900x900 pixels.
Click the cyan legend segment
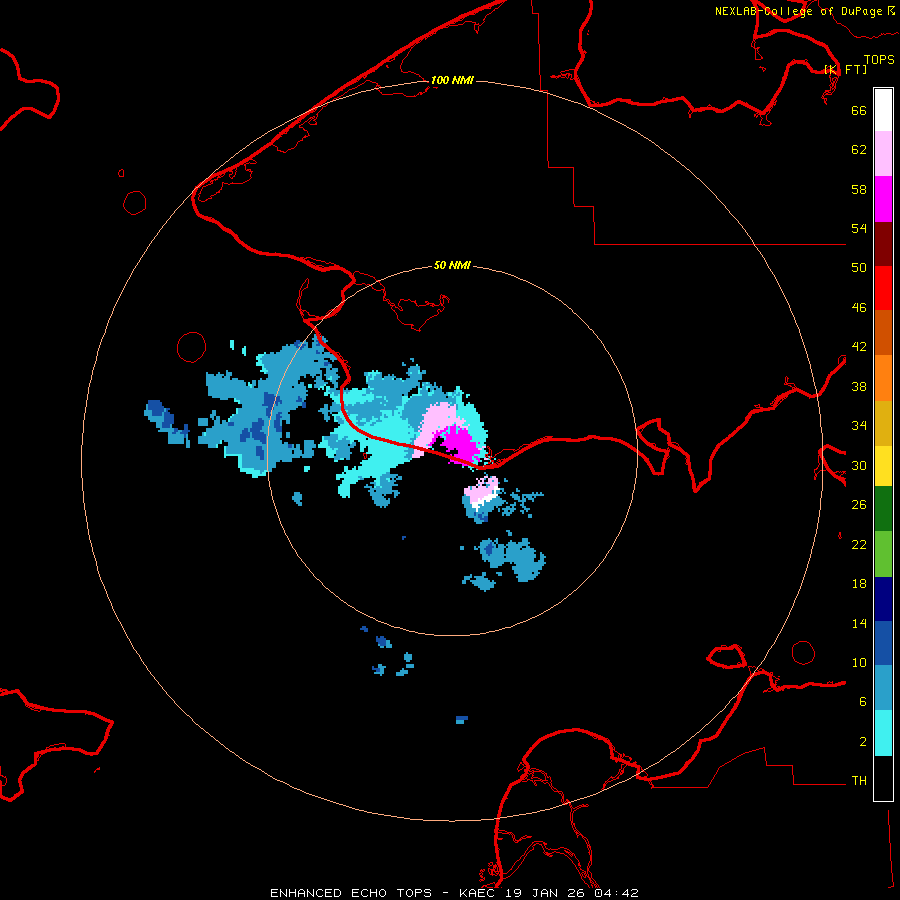coord(883,733)
